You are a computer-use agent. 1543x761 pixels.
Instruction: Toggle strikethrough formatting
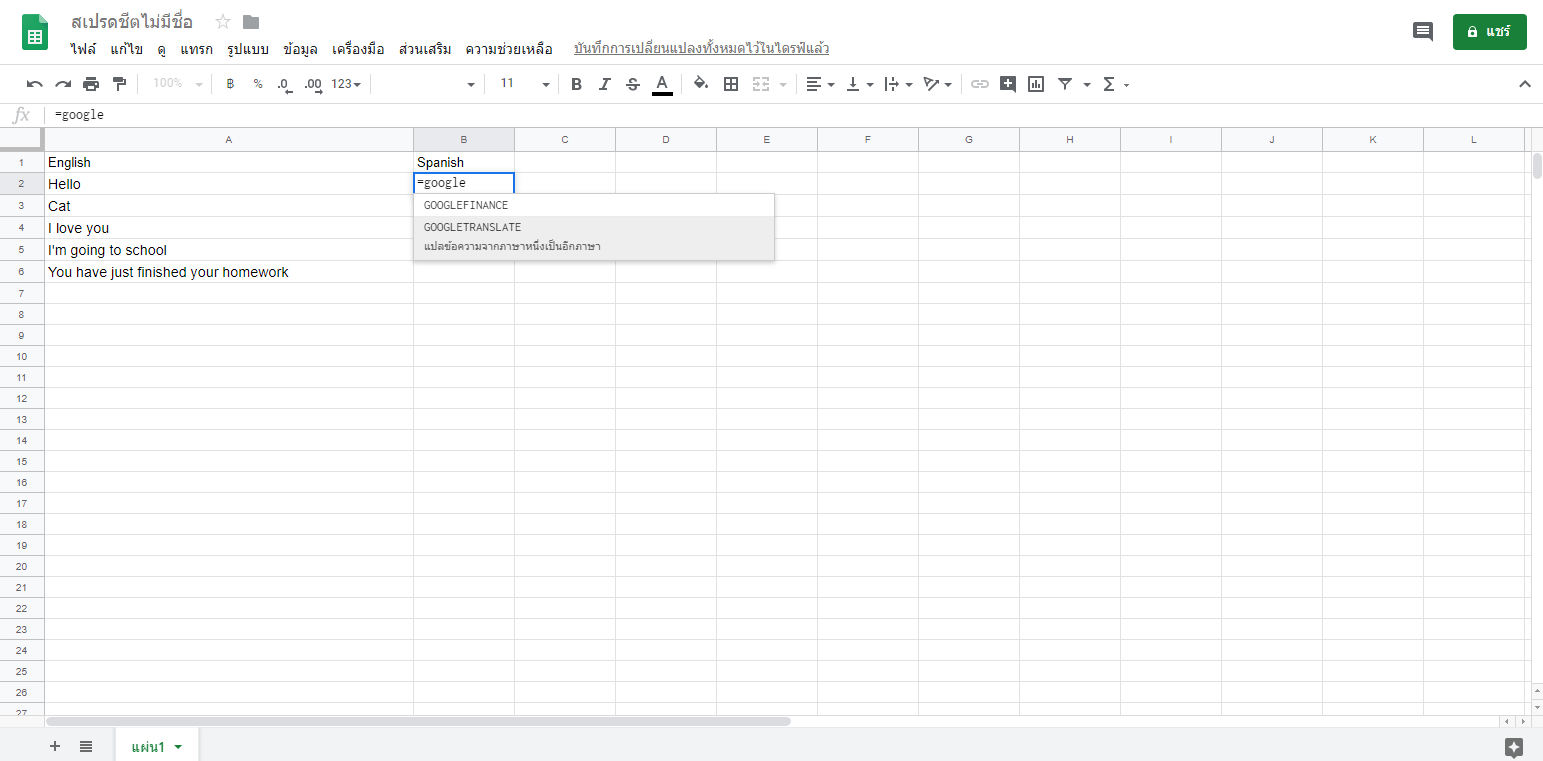click(632, 84)
